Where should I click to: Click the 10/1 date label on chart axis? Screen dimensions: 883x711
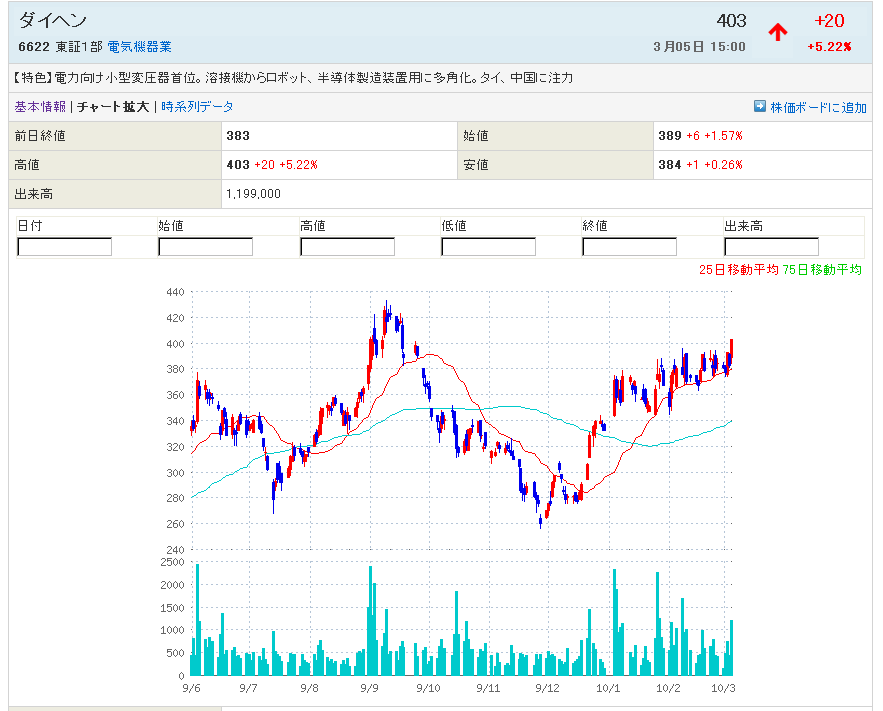click(x=608, y=688)
